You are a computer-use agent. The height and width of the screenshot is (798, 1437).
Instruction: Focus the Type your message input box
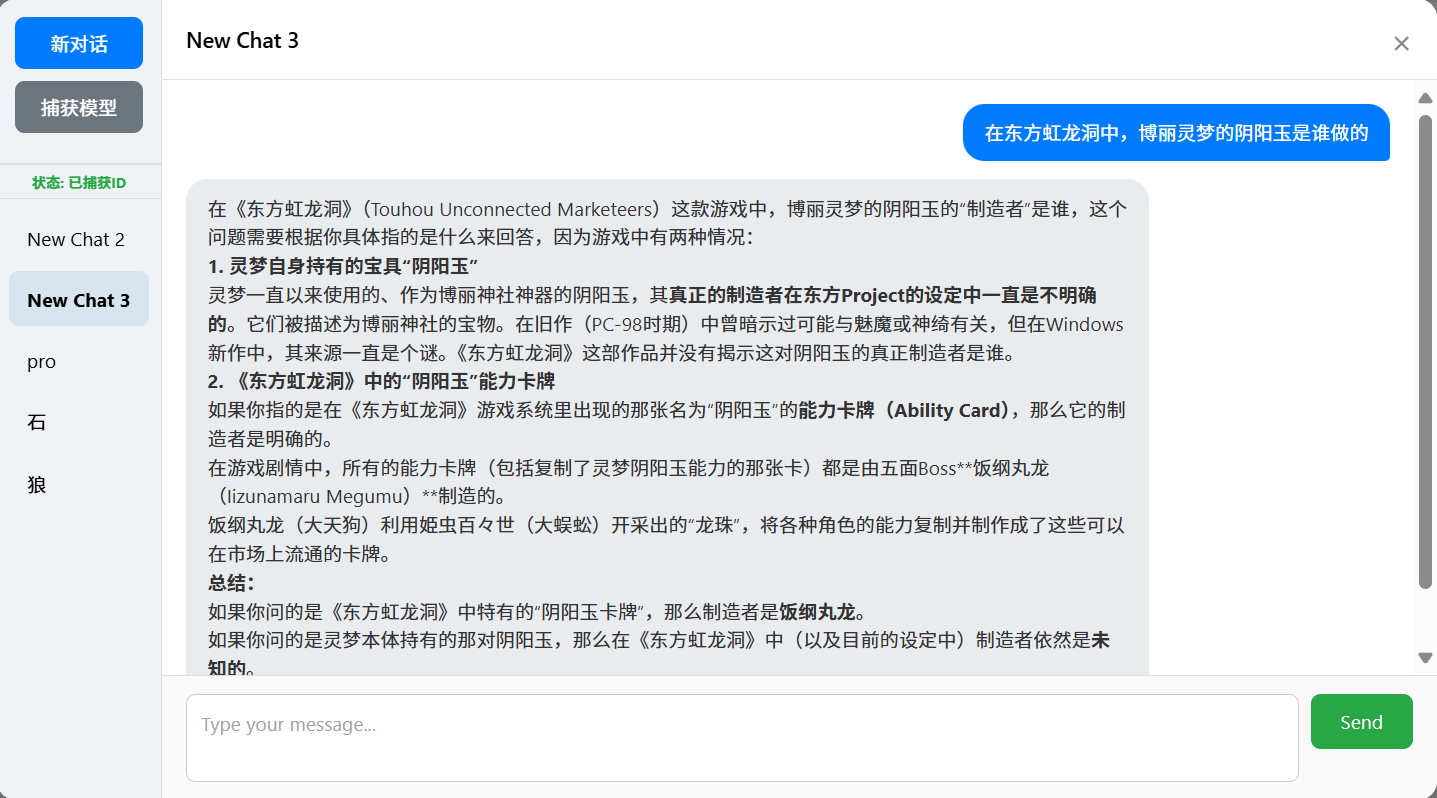[x=742, y=738]
